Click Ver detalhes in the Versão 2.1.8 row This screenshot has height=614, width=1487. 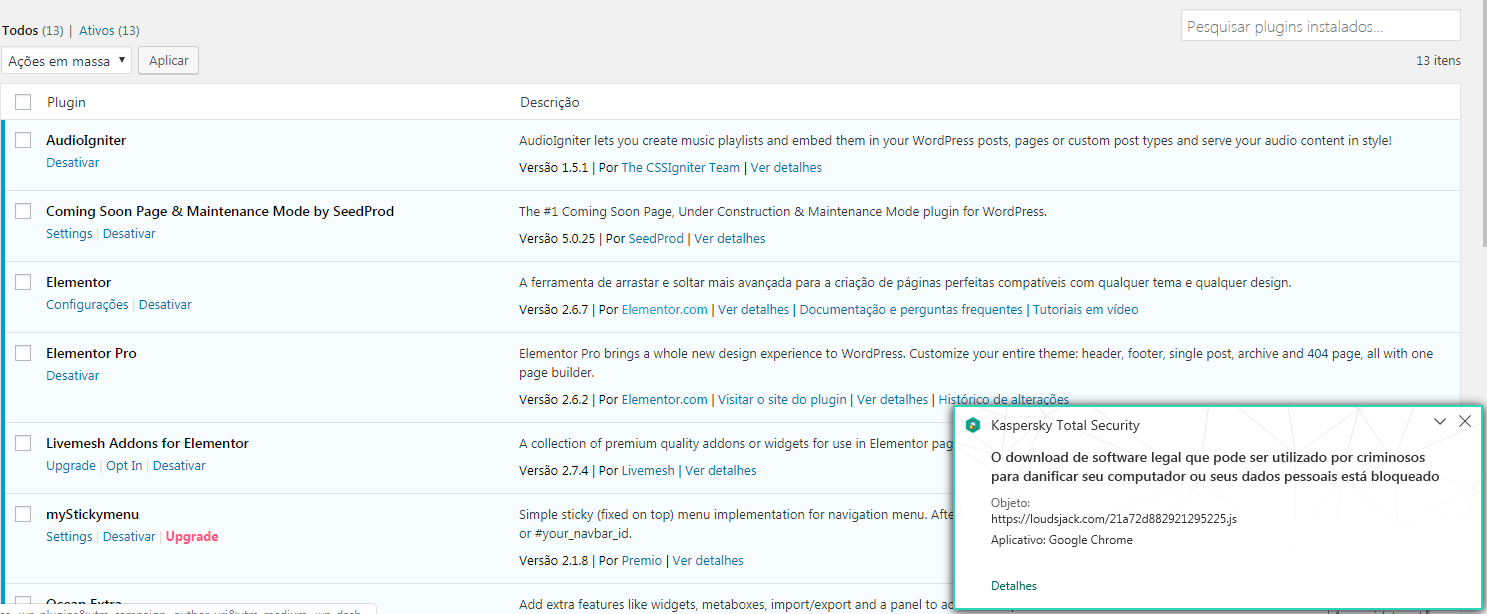(x=708, y=561)
